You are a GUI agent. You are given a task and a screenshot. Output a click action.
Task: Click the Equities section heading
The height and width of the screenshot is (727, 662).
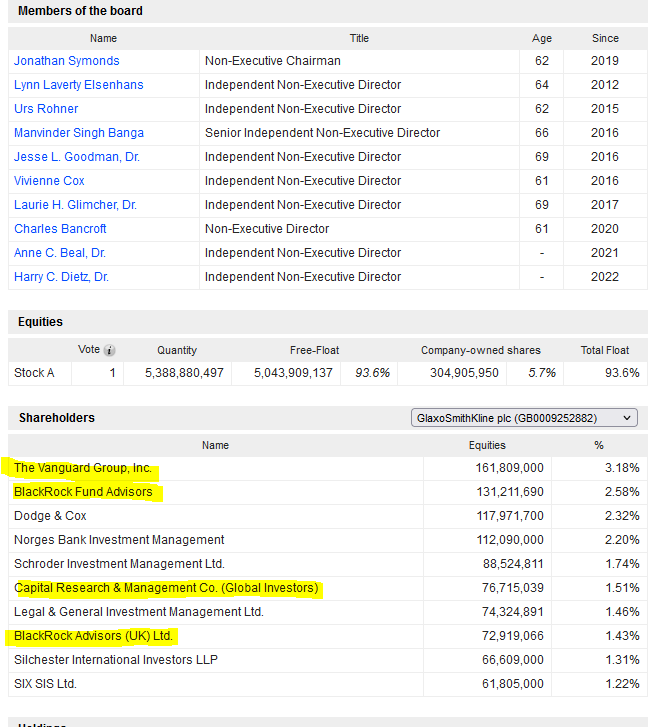tap(40, 322)
